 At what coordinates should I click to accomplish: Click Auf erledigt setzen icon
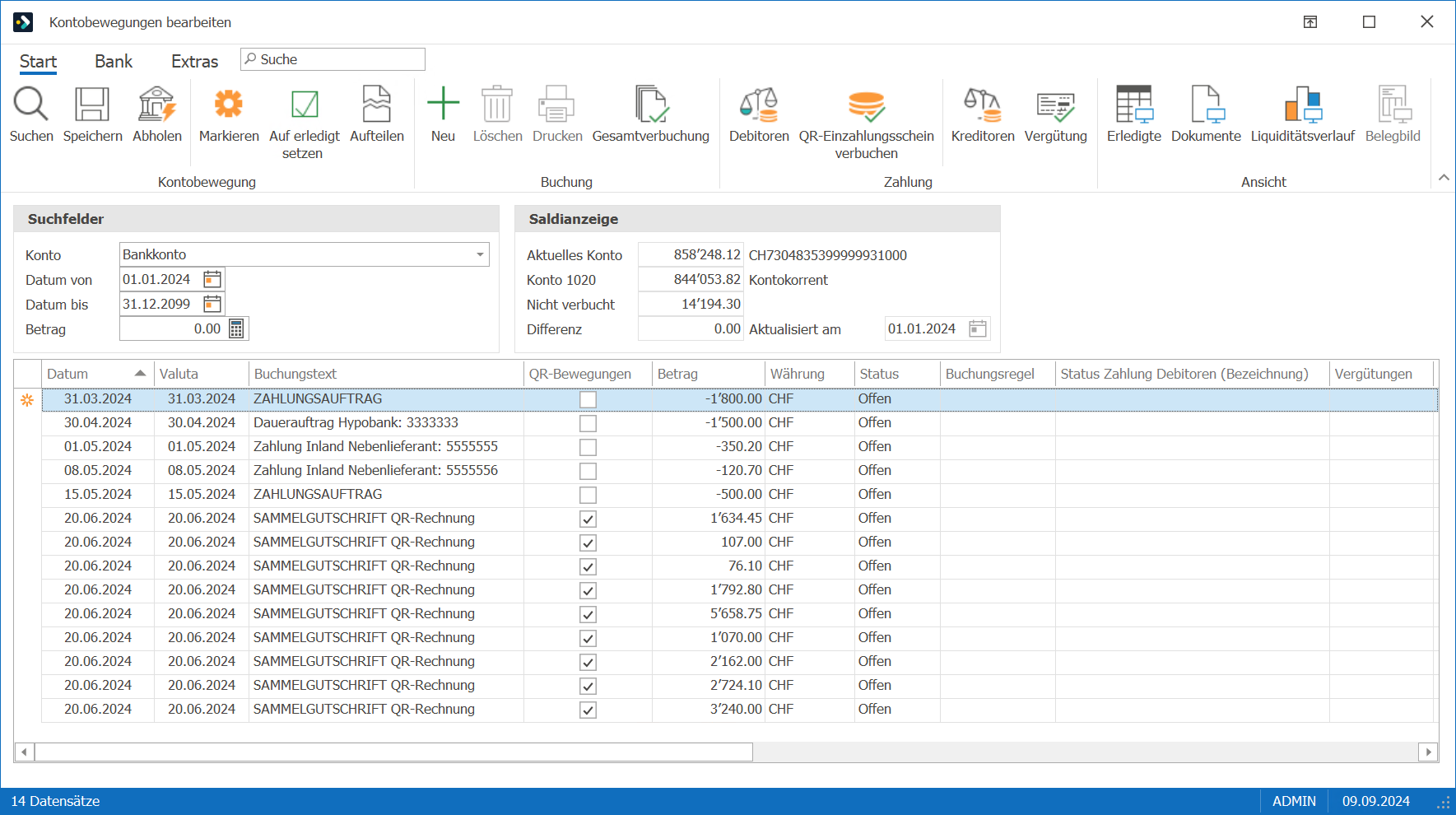tap(305, 105)
